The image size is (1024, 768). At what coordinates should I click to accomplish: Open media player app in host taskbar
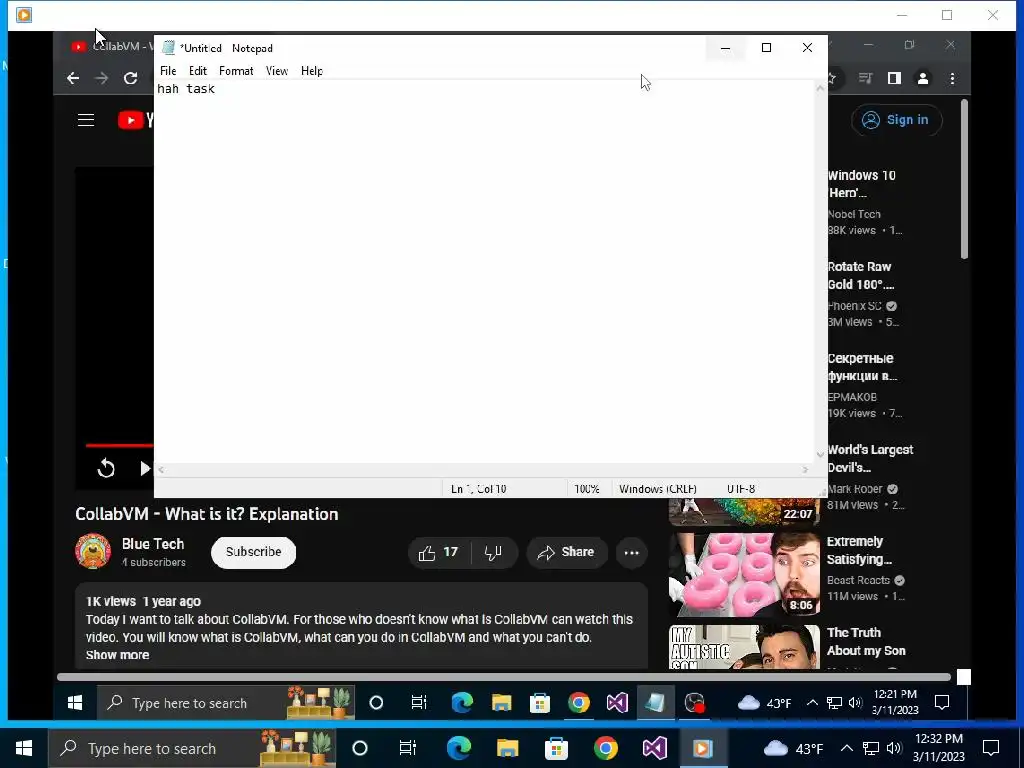(x=703, y=748)
